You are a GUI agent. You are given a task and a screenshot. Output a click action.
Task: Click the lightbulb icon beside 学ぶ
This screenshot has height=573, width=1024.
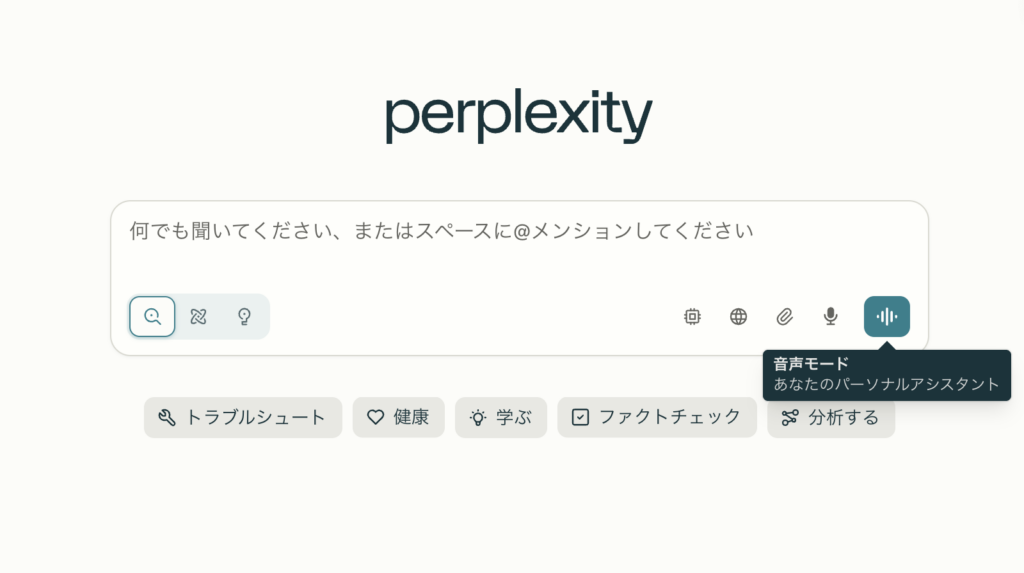point(478,417)
